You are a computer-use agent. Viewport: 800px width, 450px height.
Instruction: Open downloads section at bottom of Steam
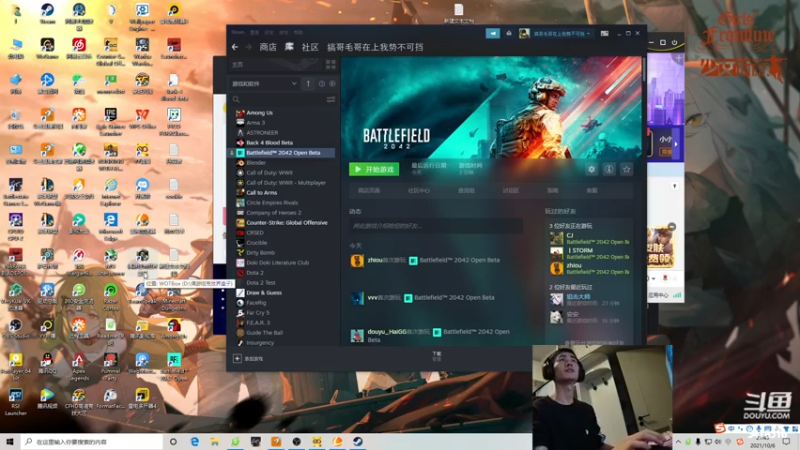coord(437,356)
